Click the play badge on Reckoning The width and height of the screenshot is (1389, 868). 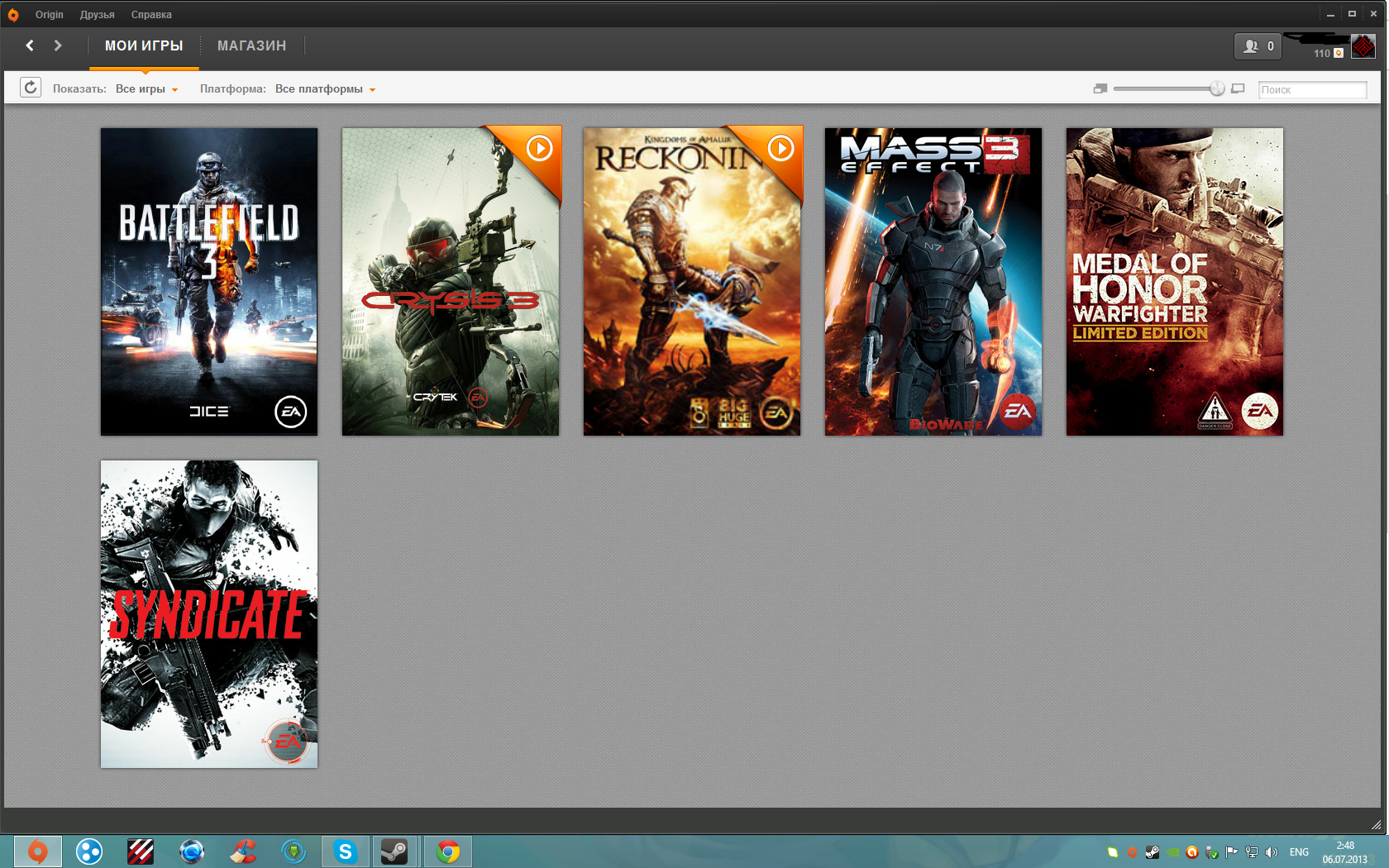click(780, 149)
